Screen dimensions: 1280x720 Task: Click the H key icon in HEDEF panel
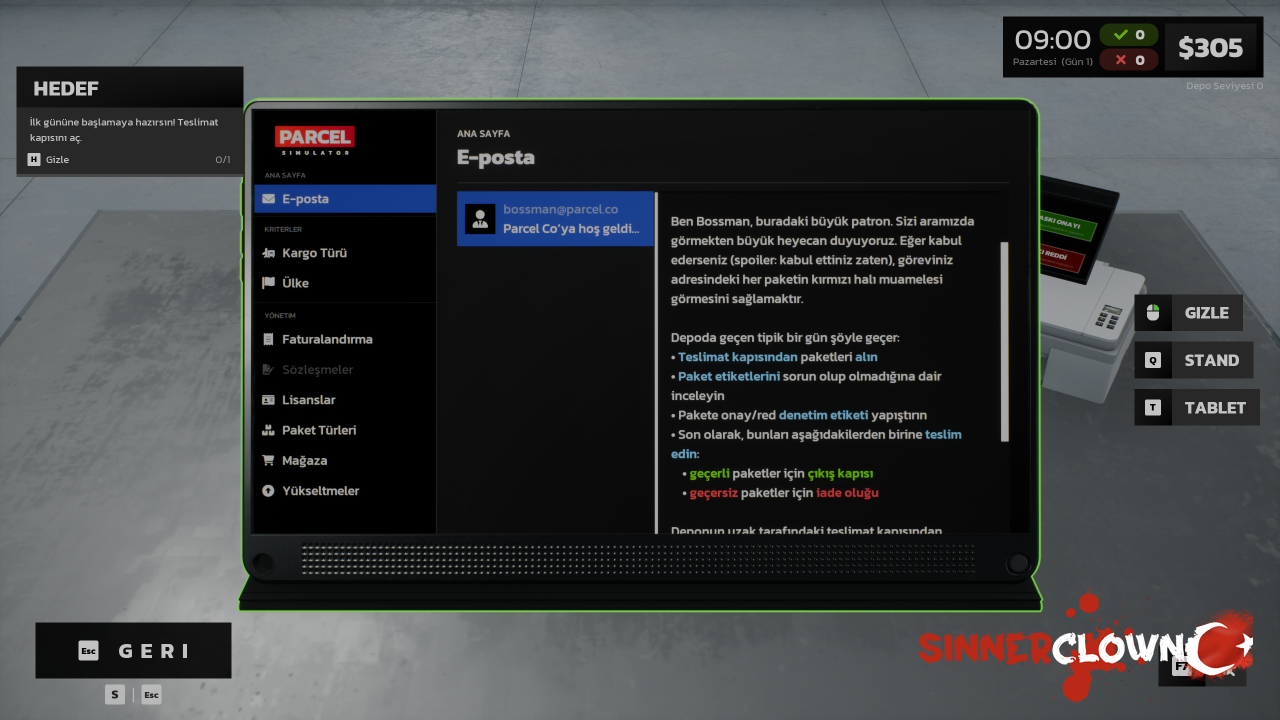(x=34, y=160)
